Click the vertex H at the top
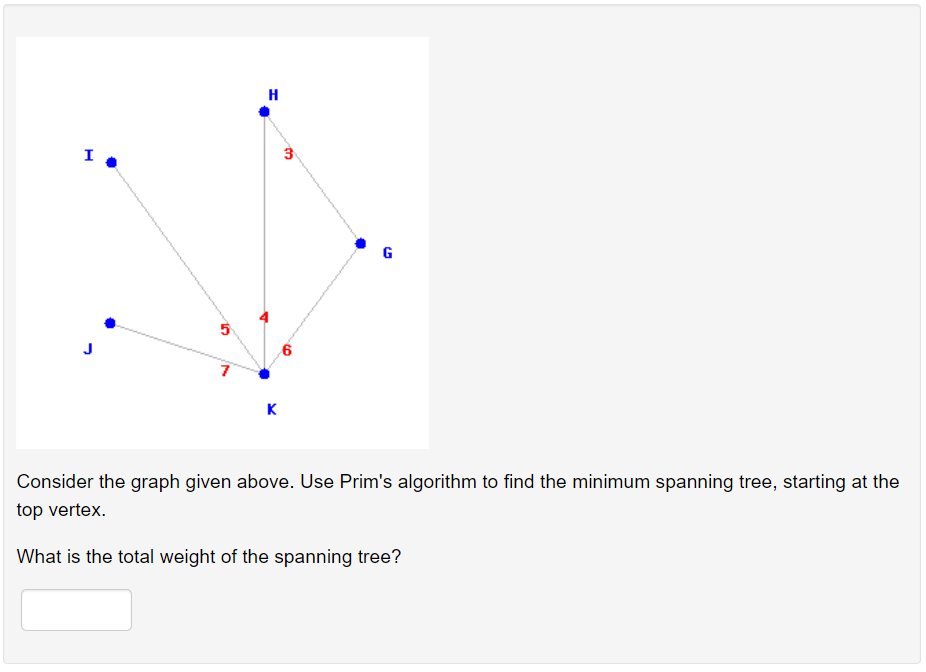Image resolution: width=926 pixels, height=672 pixels. [x=264, y=110]
